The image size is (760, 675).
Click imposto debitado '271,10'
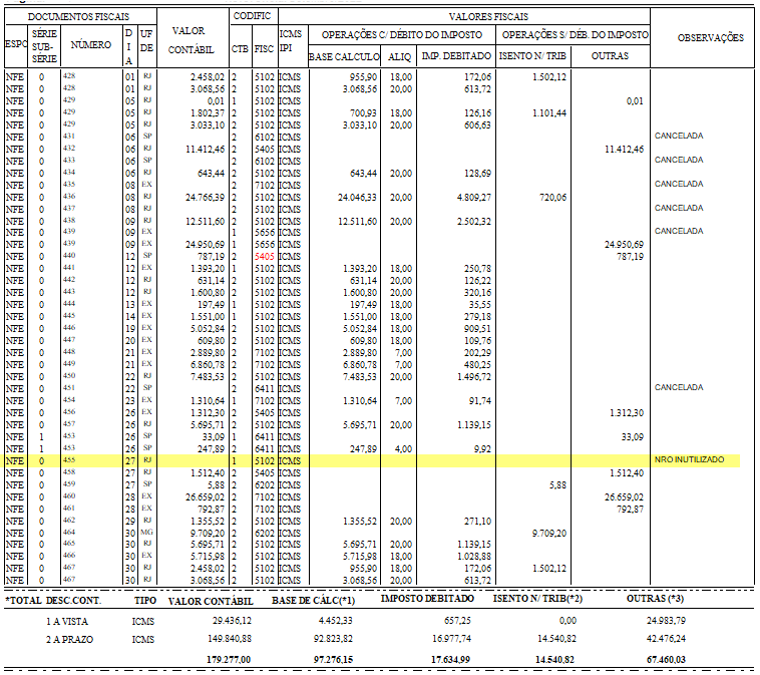(477, 521)
